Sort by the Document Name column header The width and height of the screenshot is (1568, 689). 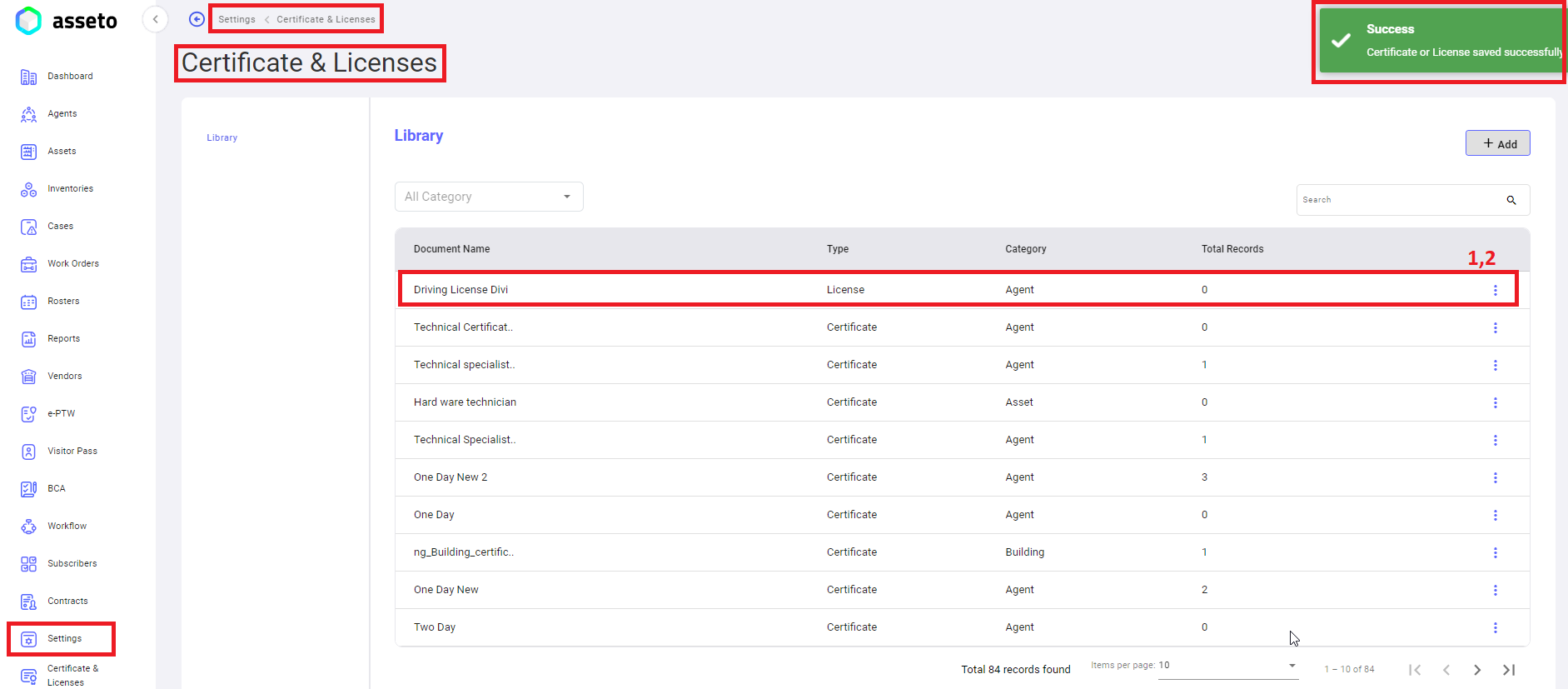[451, 249]
